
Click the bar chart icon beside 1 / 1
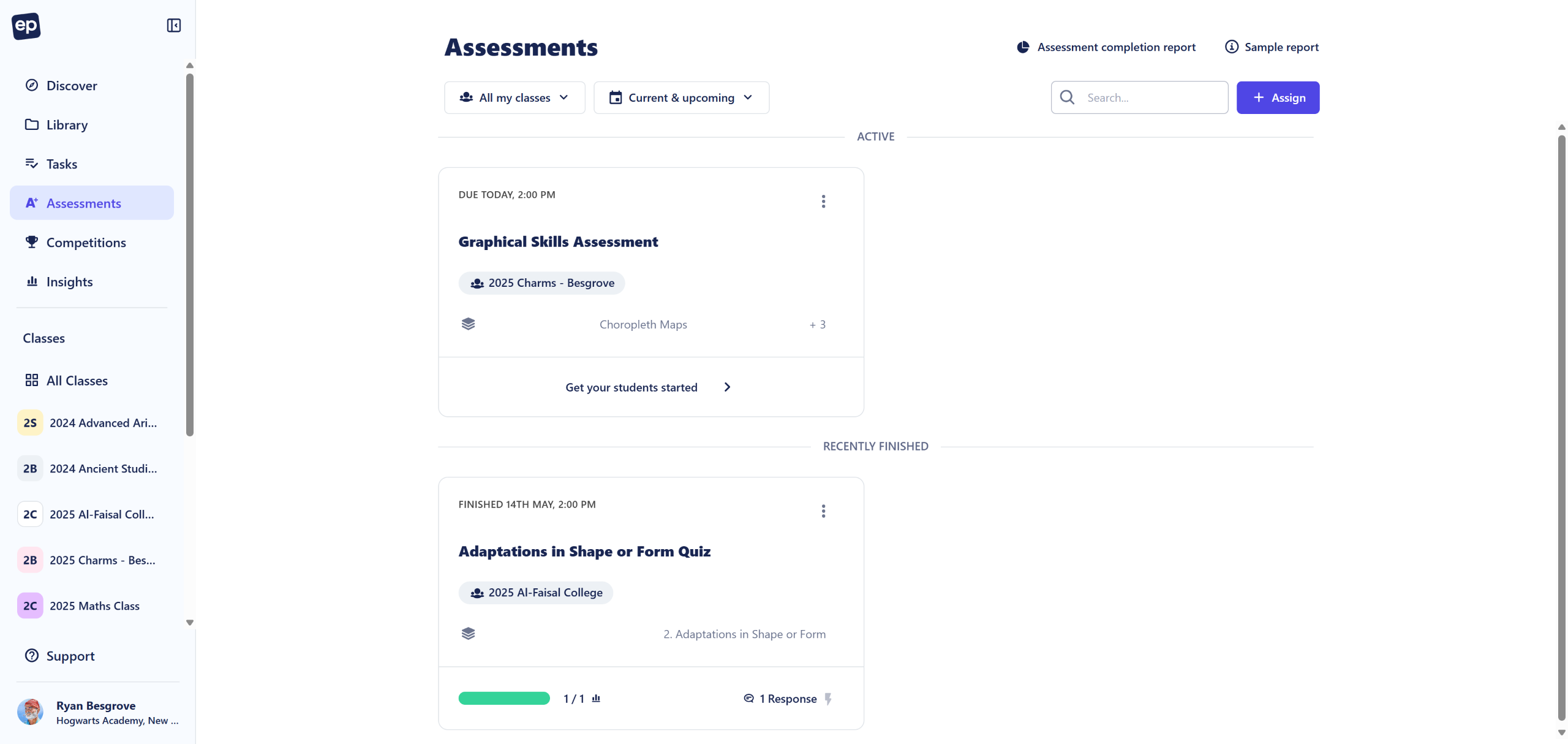point(596,699)
